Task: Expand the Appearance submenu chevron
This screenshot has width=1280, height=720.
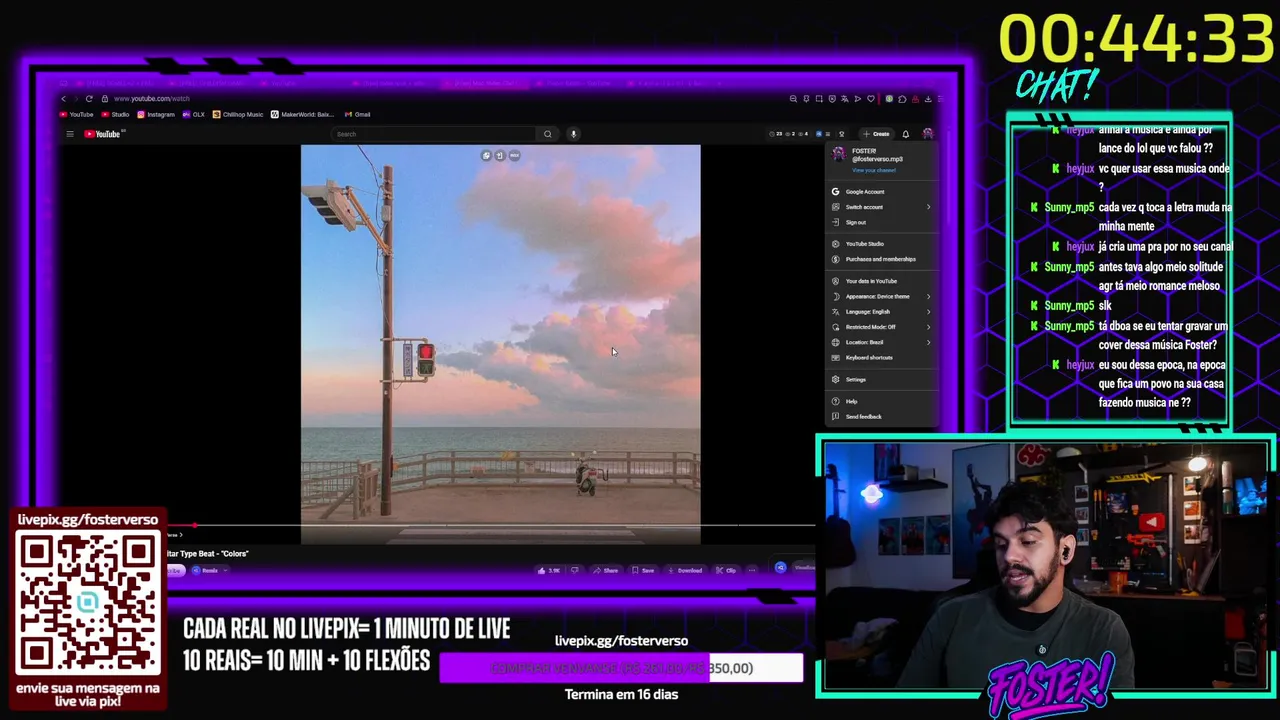Action: click(x=928, y=296)
